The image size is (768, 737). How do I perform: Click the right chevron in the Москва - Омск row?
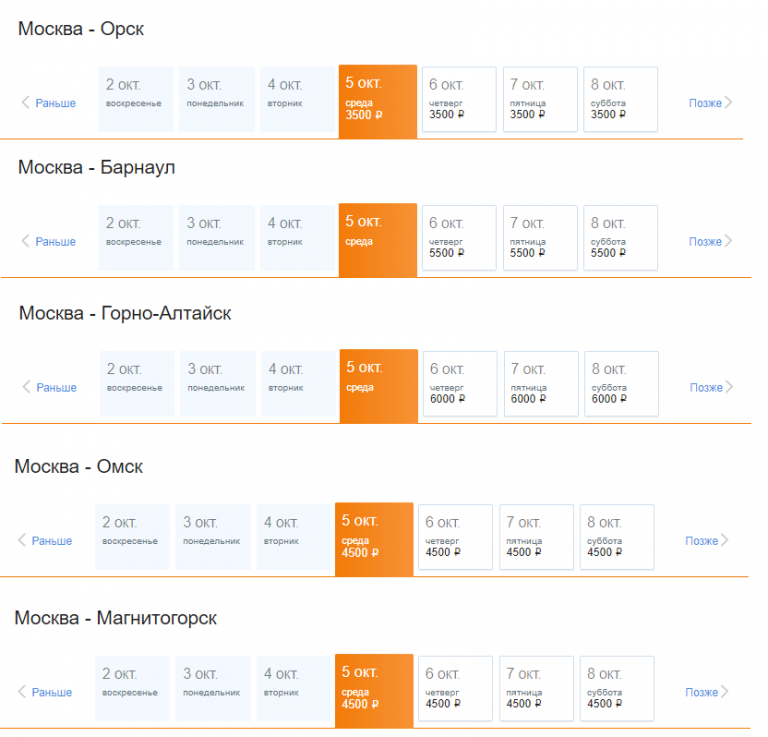click(724, 540)
